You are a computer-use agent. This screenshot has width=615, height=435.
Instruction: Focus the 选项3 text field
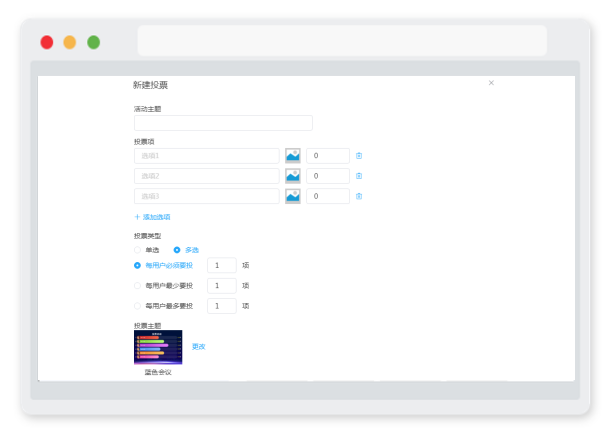pyautogui.click(x=207, y=196)
